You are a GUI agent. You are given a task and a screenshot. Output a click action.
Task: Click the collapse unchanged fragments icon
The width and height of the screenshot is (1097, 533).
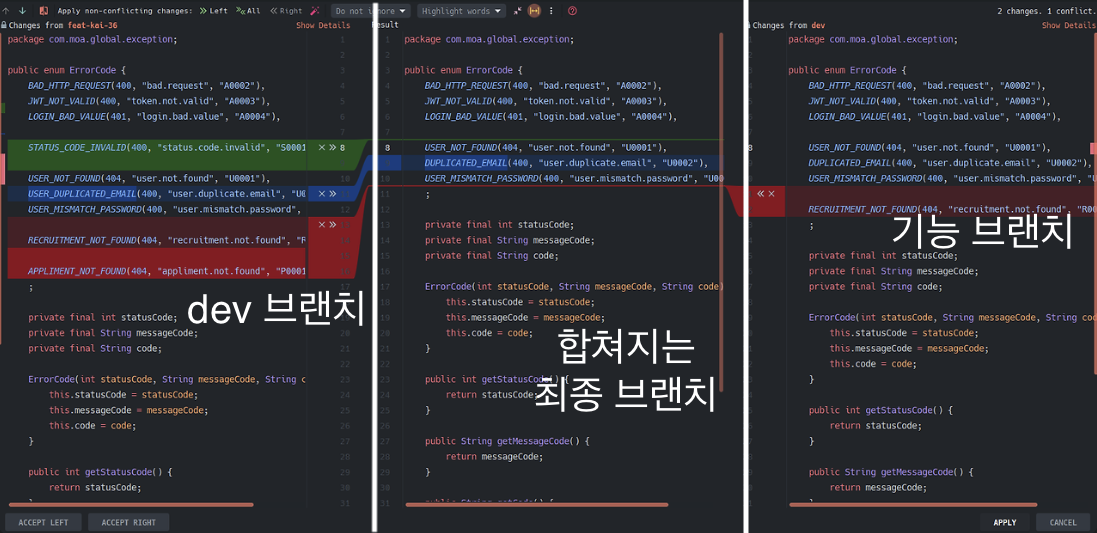518,10
